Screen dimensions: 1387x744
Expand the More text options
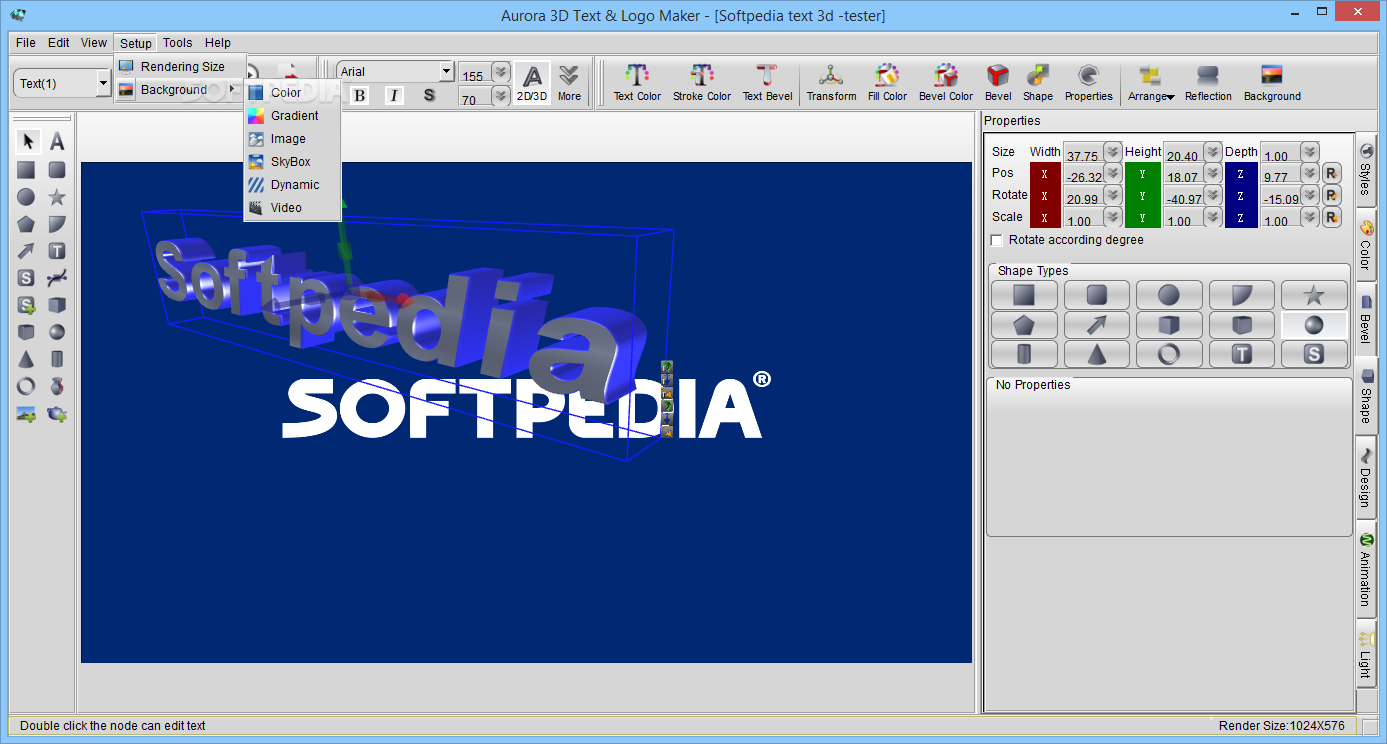569,83
